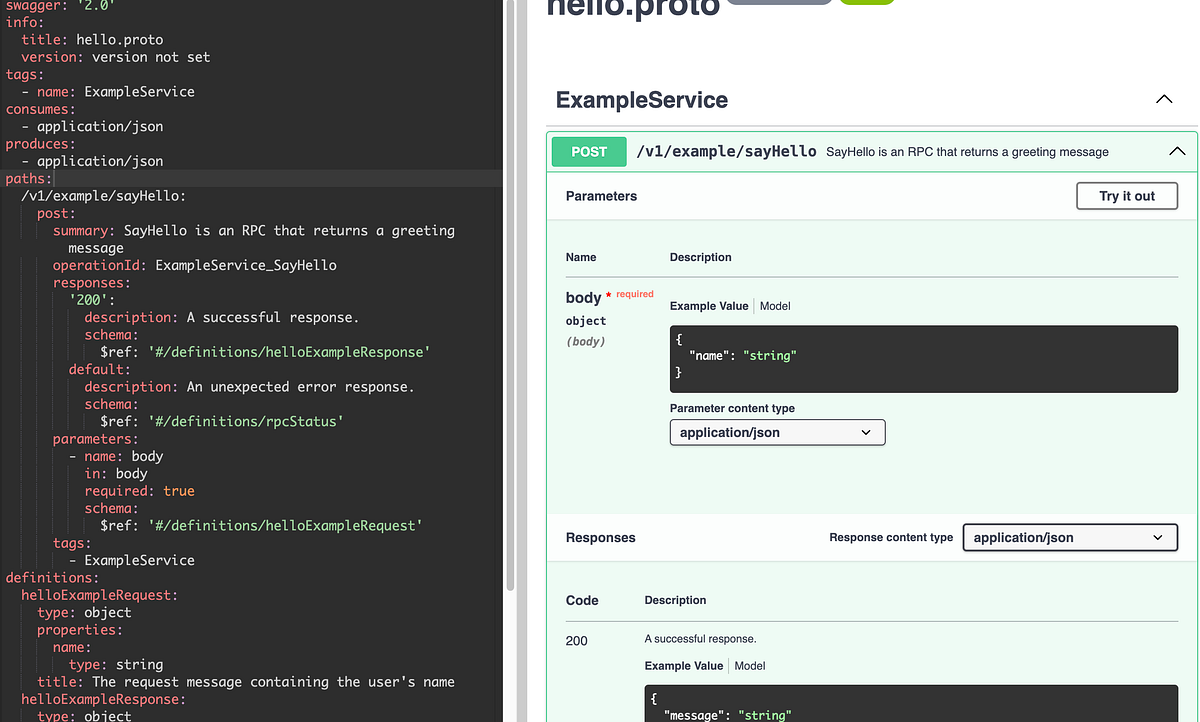Open the Response content type dropdown

coord(1070,537)
